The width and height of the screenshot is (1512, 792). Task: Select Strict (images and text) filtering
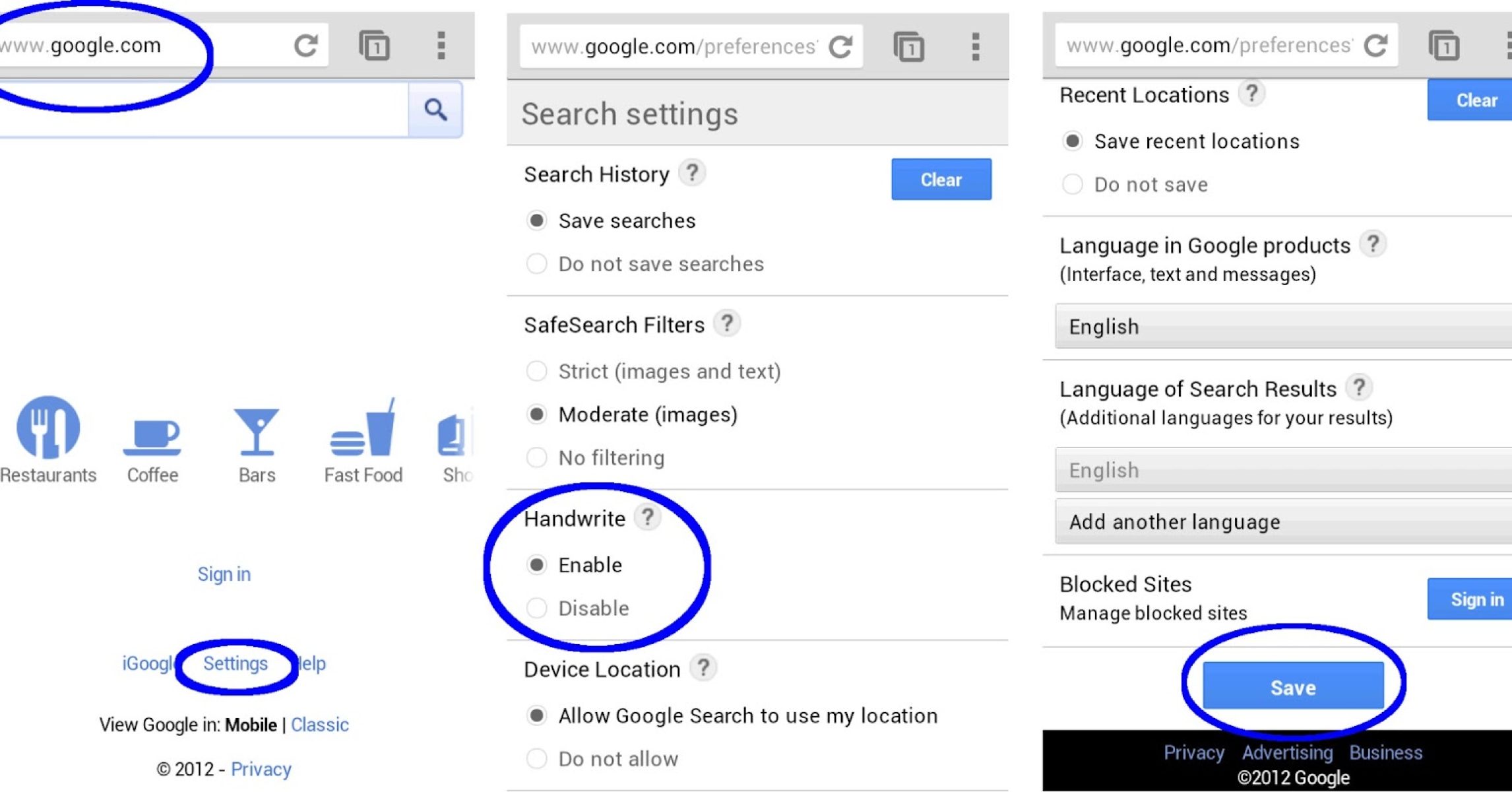pos(537,372)
